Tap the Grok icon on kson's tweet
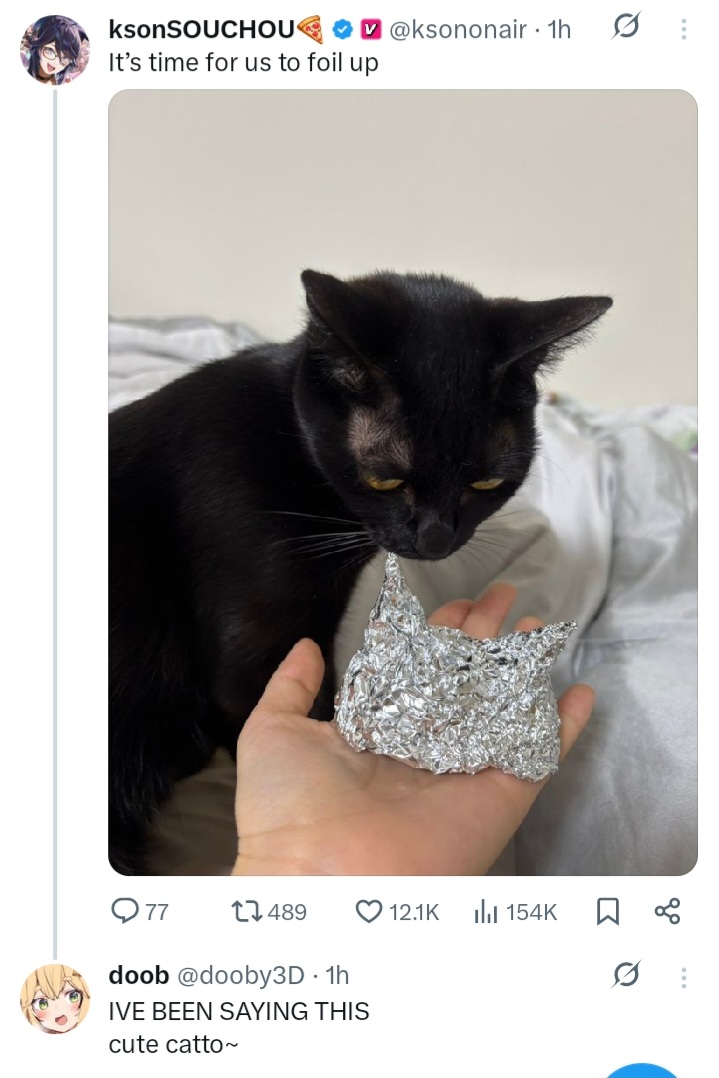This screenshot has height=1078, width=719. point(626,28)
